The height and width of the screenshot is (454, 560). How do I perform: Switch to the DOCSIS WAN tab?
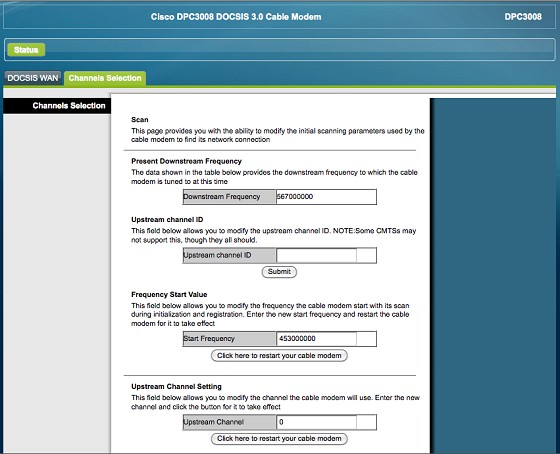(x=33, y=78)
